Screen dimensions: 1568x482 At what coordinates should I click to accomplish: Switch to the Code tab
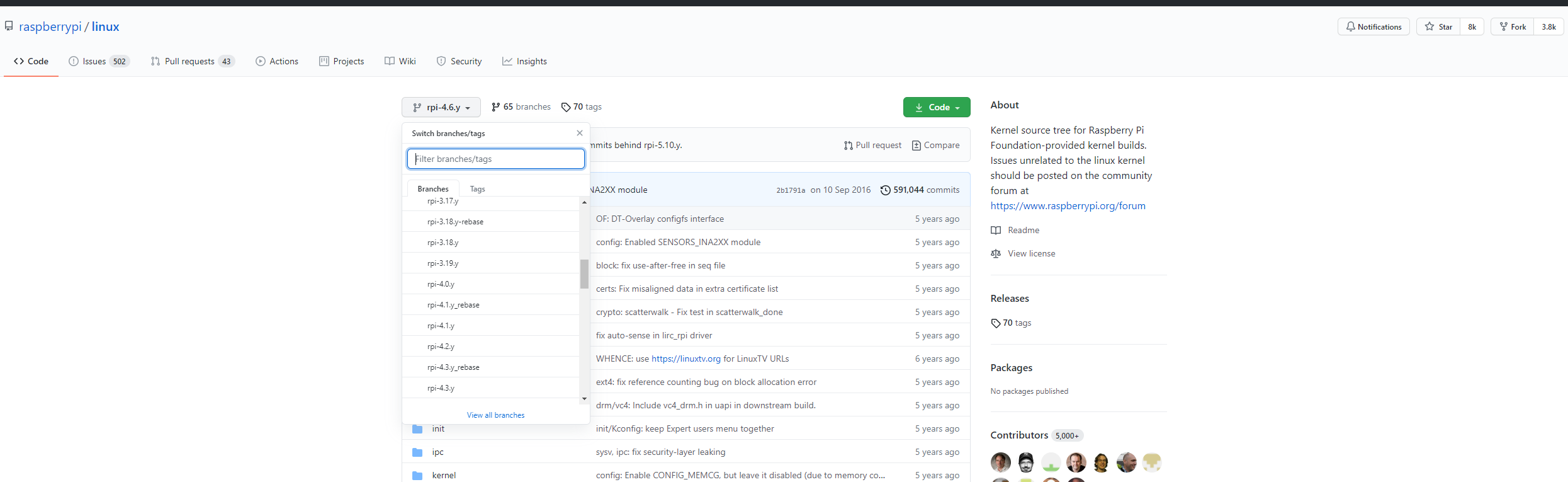[x=31, y=61]
